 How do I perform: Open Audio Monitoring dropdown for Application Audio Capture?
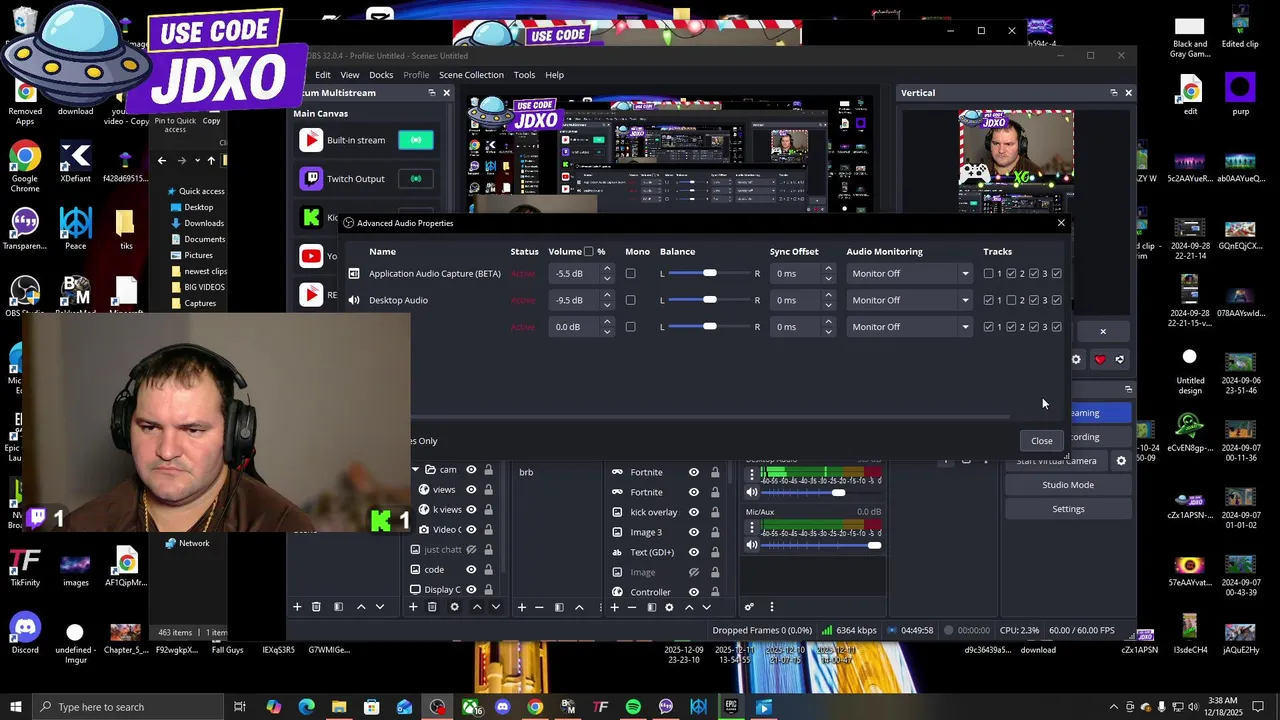coord(910,274)
